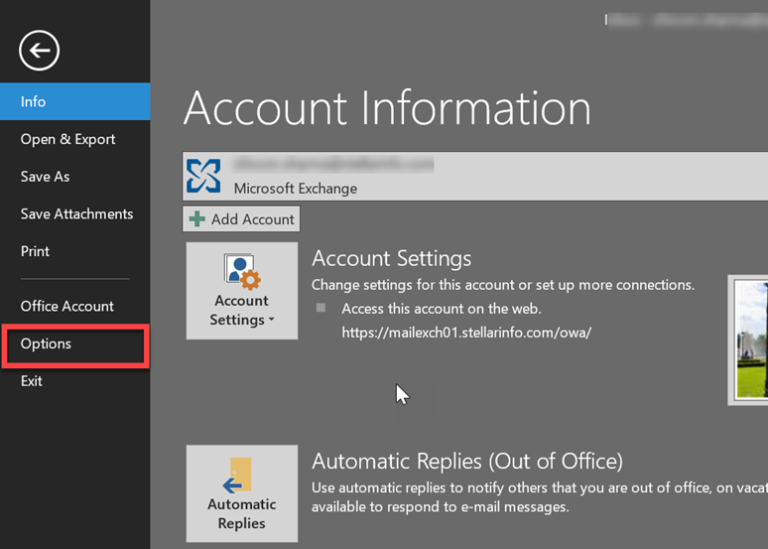
Task: Open the mailexch01 owa web link
Action: tap(466, 333)
